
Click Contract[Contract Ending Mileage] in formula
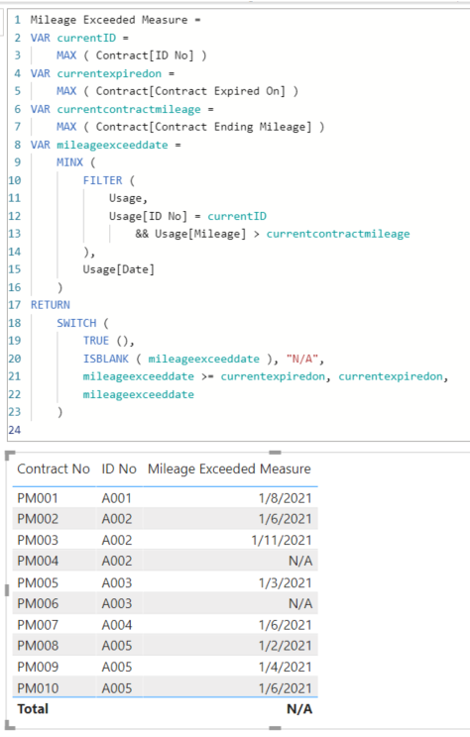204,126
